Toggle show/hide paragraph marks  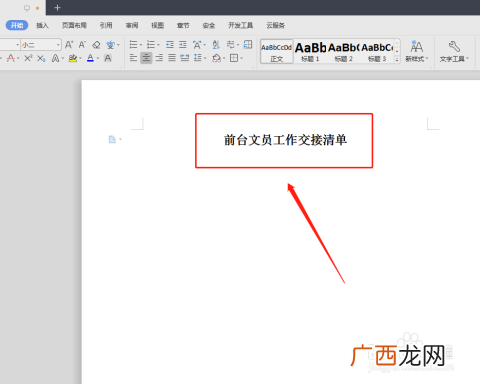[230, 45]
